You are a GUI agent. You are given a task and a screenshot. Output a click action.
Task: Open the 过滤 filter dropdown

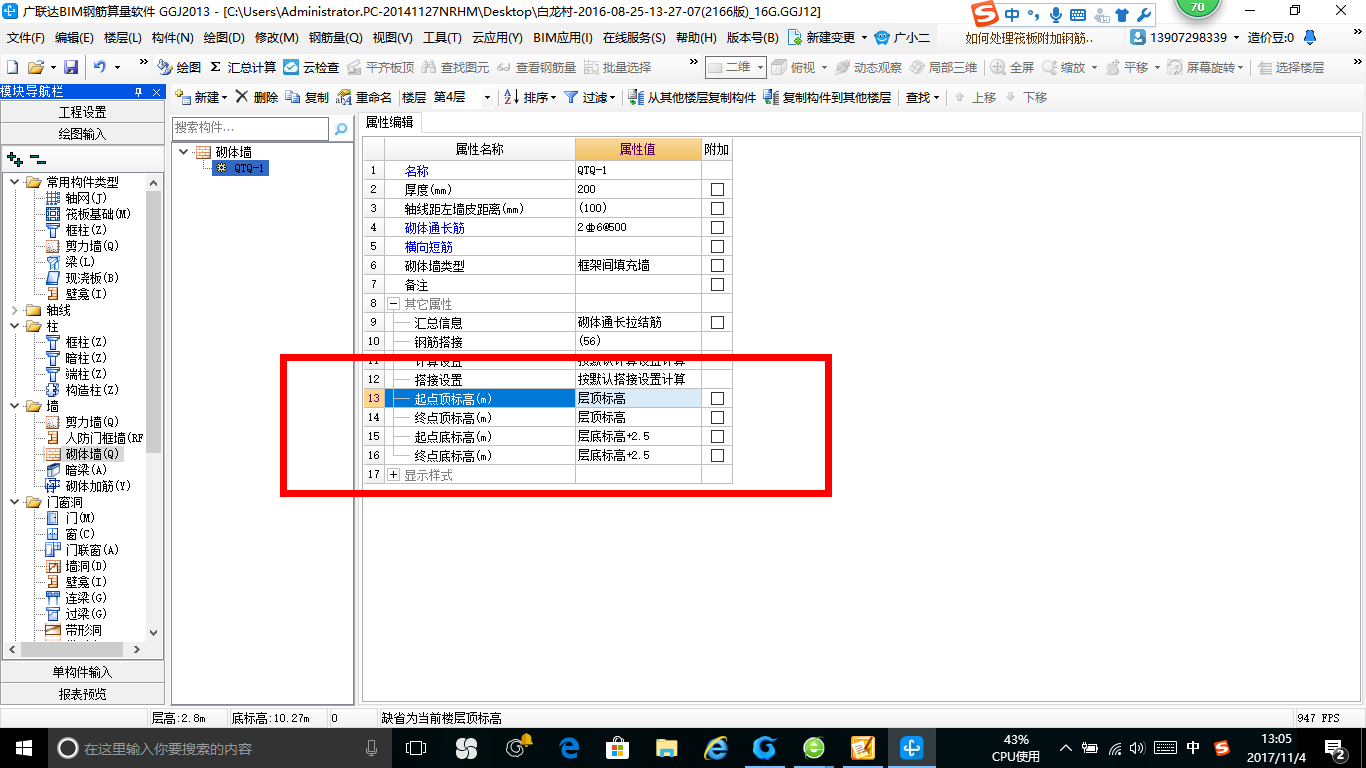(x=589, y=97)
